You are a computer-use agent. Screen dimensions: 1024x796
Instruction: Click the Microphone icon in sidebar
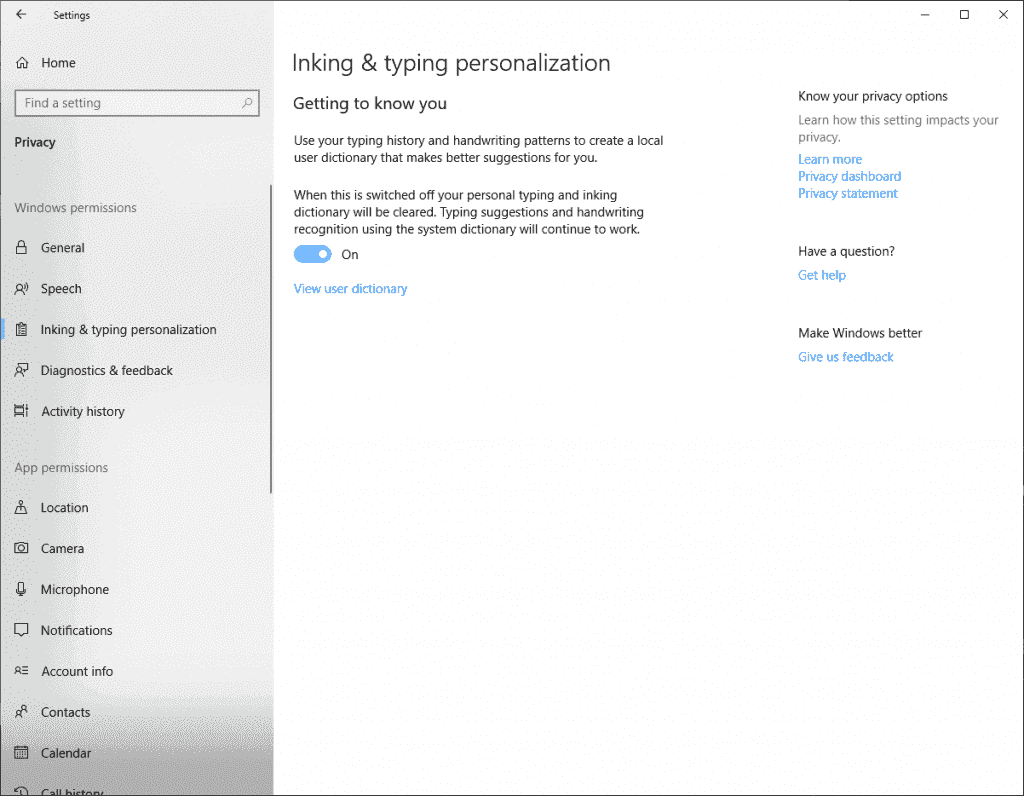(x=22, y=589)
